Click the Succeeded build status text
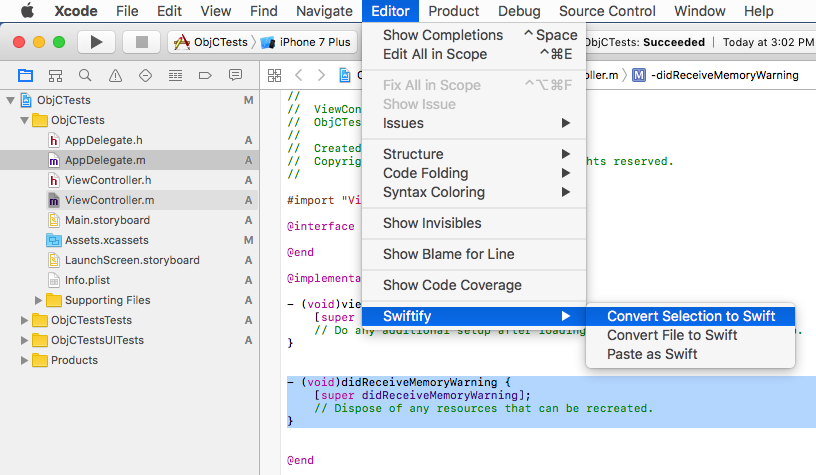The image size is (816, 475). coord(674,42)
